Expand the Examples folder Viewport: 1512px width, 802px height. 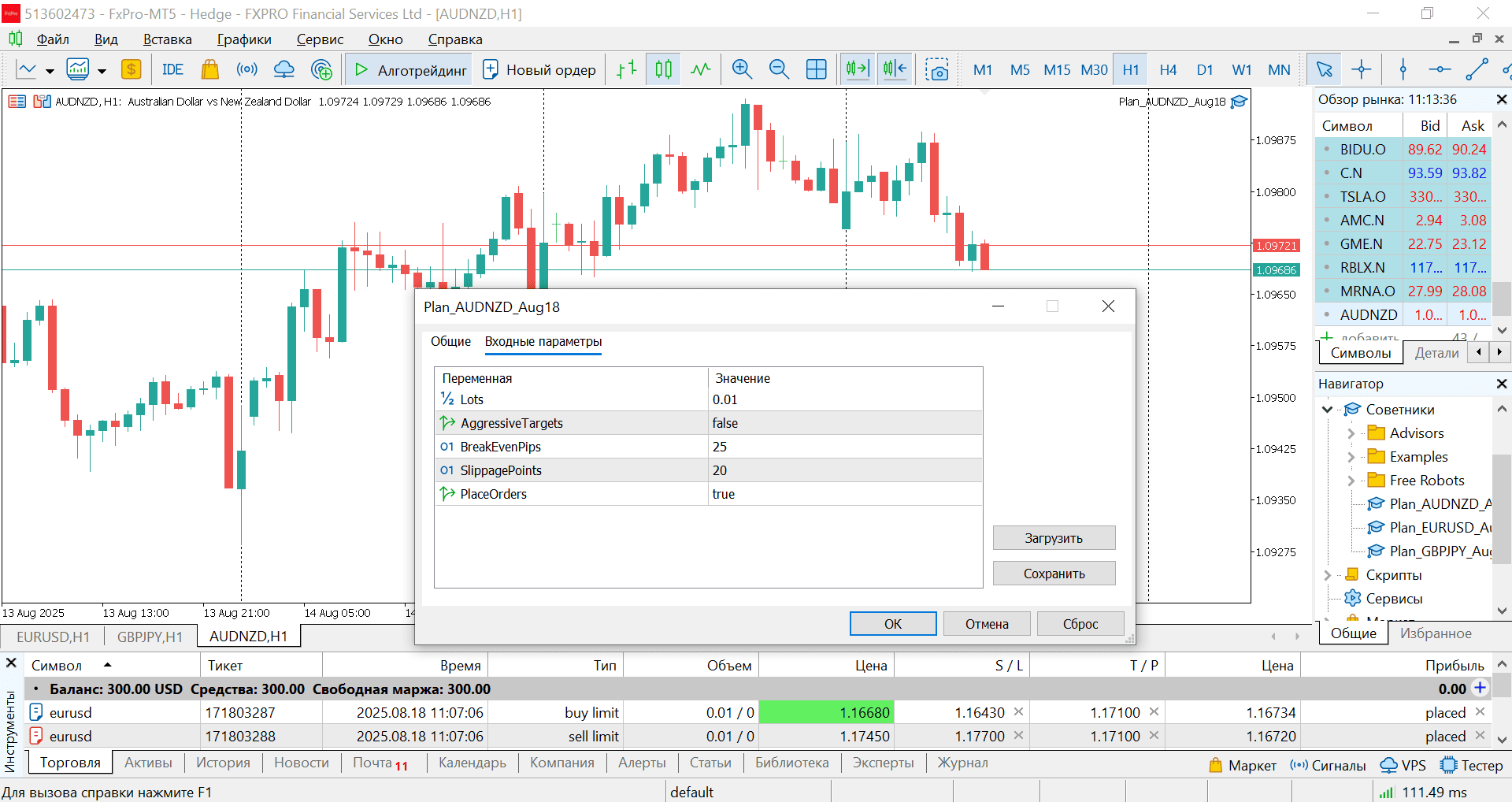pyautogui.click(x=1351, y=457)
